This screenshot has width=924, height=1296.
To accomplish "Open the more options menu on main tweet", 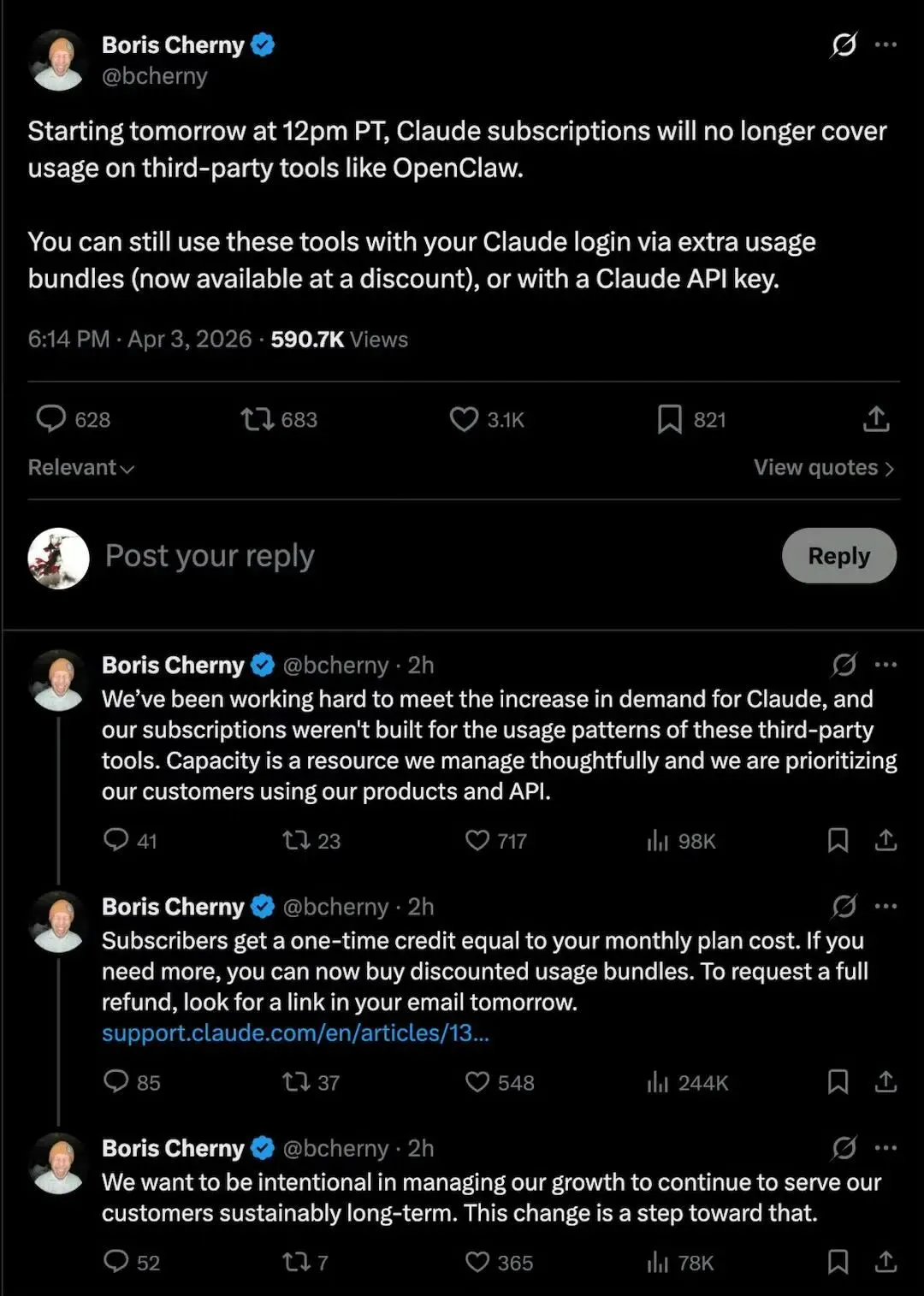I will (x=886, y=44).
